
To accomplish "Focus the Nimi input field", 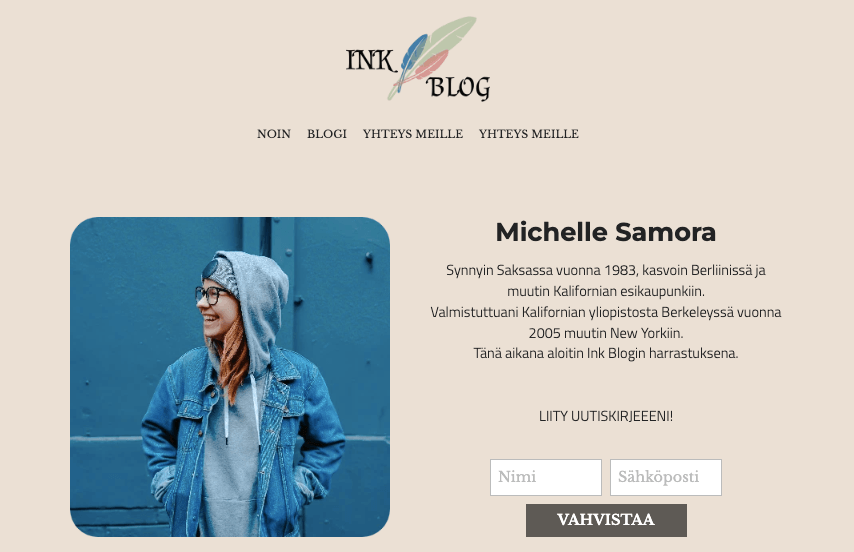I will tap(546, 477).
